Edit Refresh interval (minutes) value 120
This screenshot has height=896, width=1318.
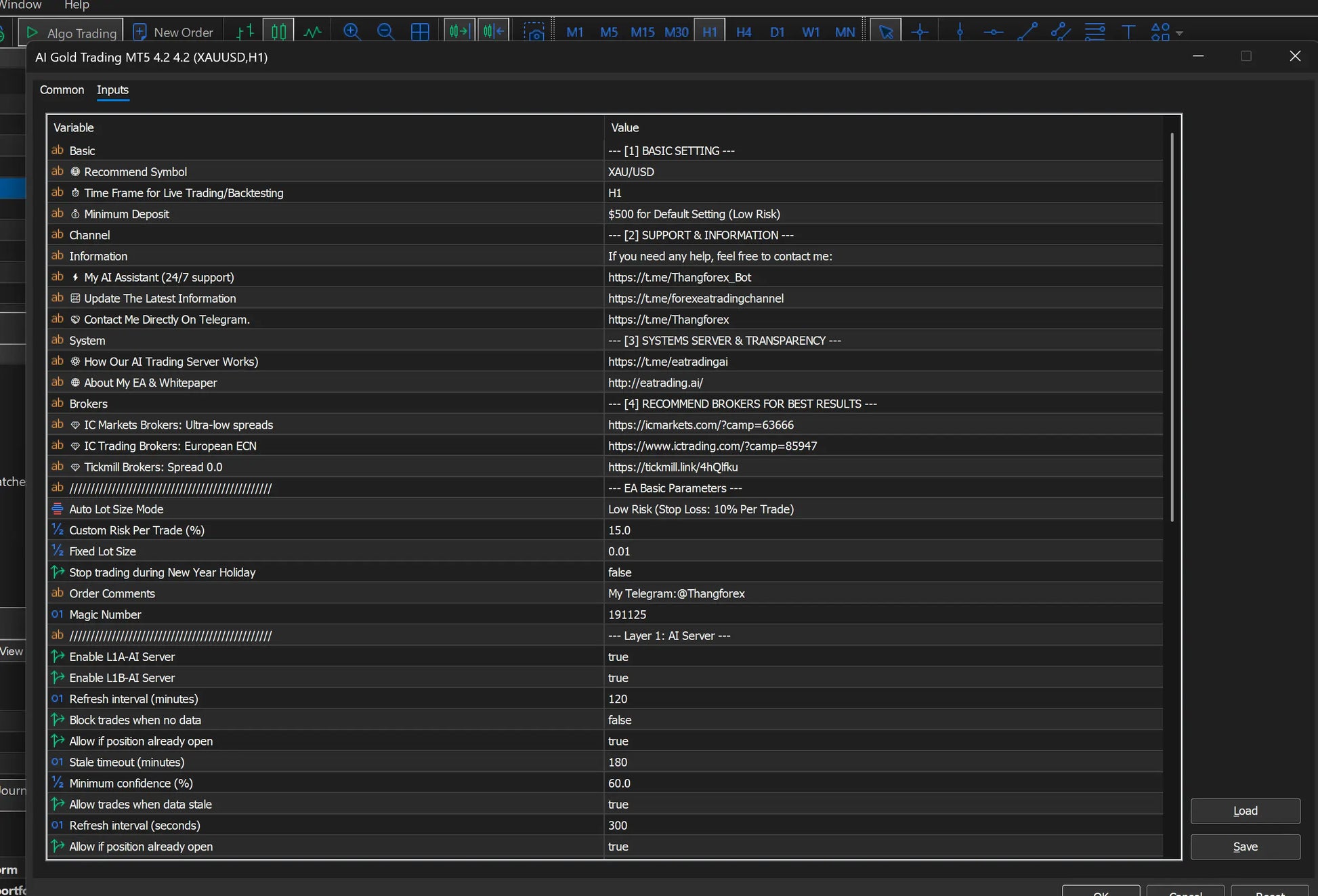tap(883, 699)
